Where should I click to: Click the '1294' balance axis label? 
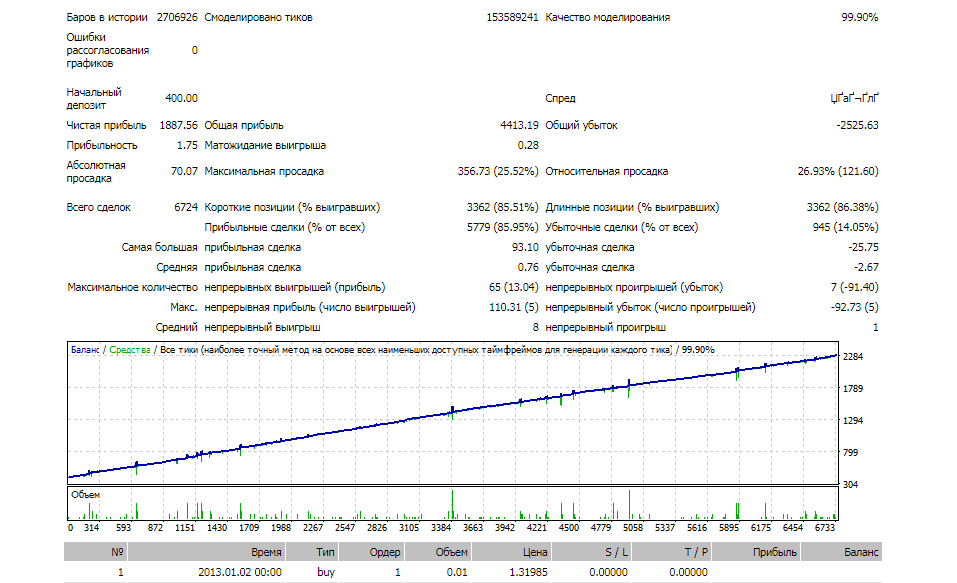[x=853, y=420]
